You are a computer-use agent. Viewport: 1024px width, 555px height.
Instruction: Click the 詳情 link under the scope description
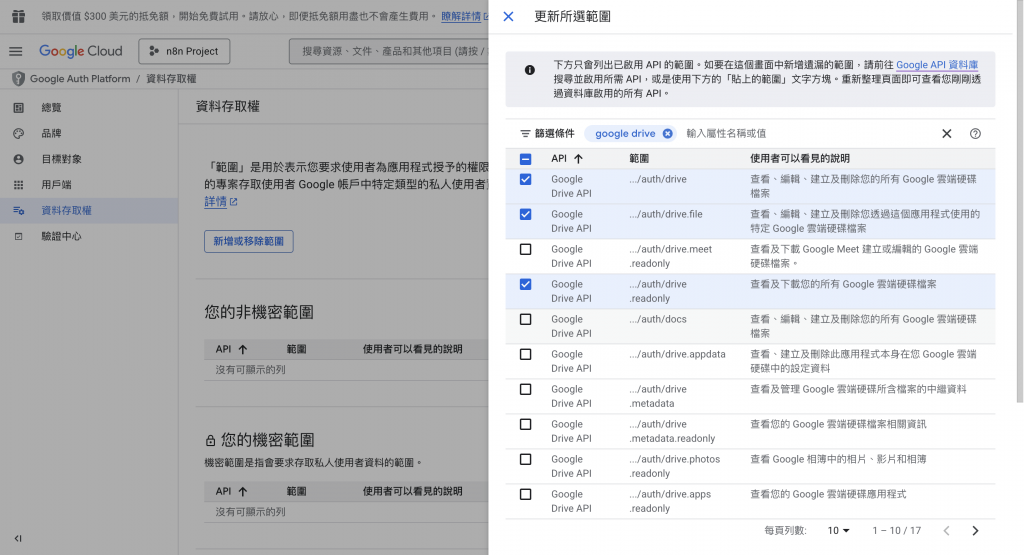click(x=216, y=202)
